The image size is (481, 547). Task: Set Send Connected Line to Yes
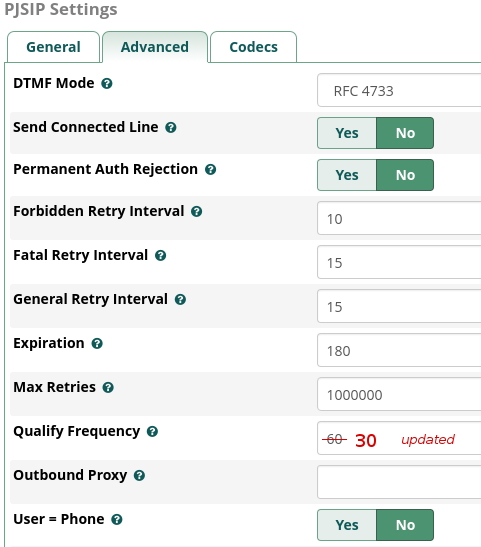coord(347,133)
